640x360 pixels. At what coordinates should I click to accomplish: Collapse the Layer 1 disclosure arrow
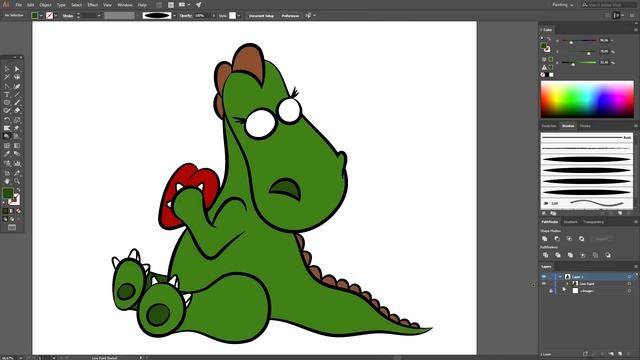pos(560,276)
